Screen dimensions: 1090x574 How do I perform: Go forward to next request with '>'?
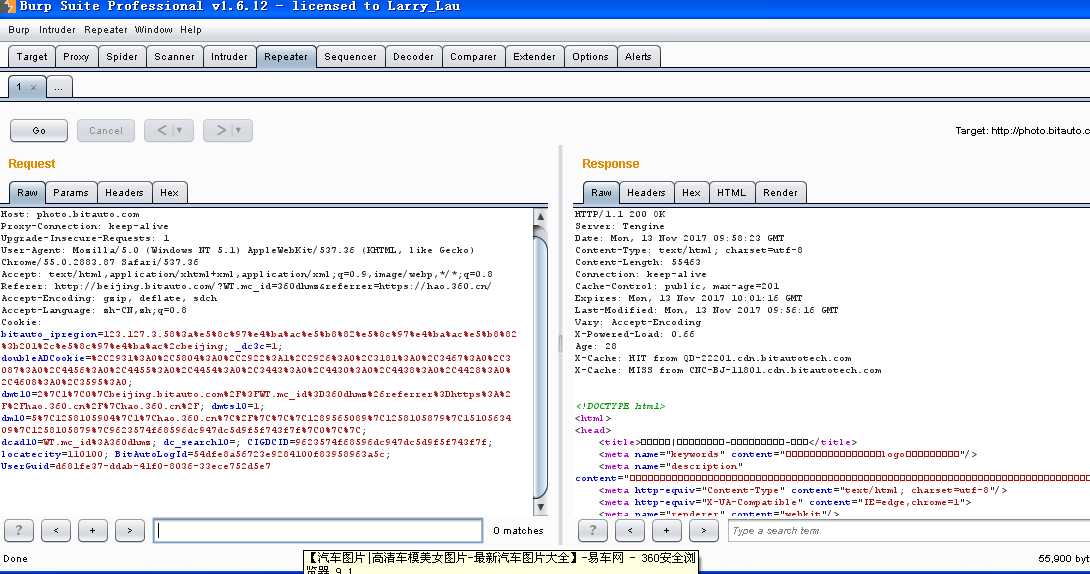(x=220, y=131)
